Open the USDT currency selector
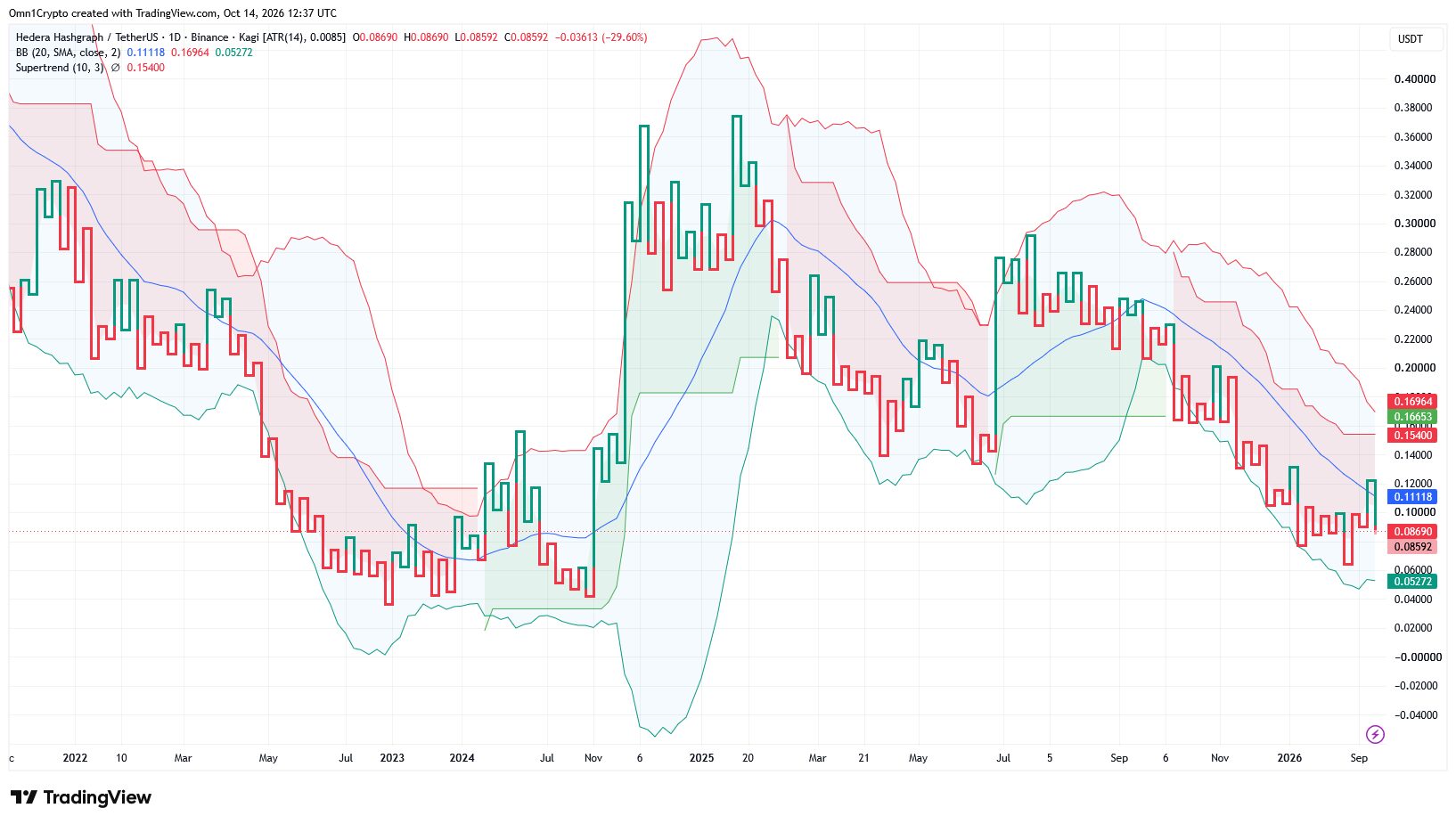This screenshot has width=1456, height=824. coord(1416,39)
